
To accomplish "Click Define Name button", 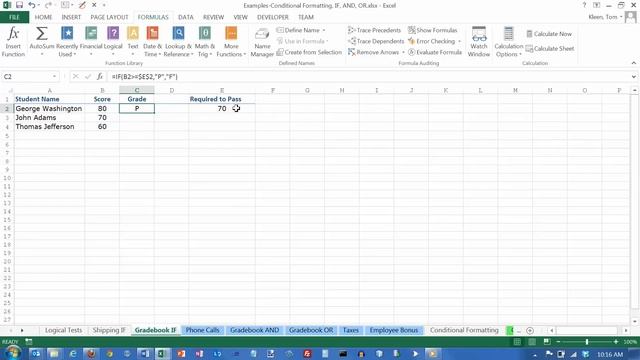I will 298,30.
